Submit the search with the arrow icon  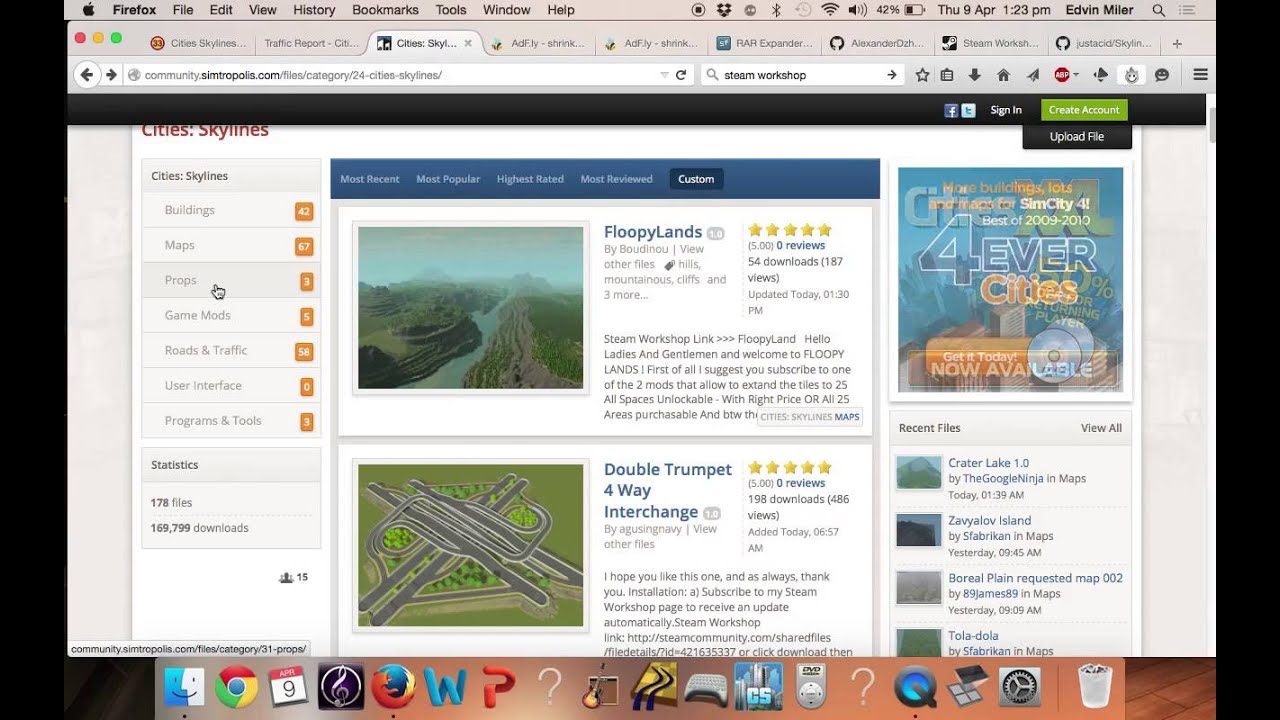click(x=891, y=75)
